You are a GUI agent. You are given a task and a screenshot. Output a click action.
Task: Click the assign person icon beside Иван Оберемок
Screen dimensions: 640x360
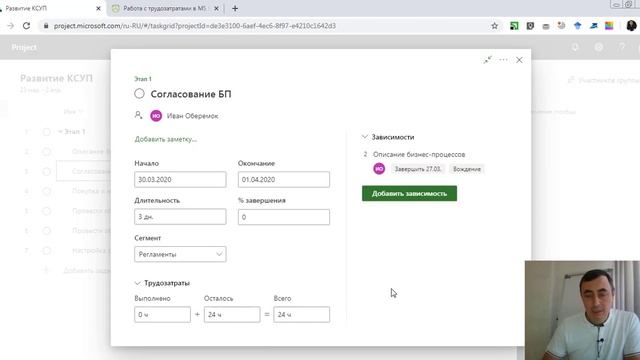pyautogui.click(x=138, y=116)
